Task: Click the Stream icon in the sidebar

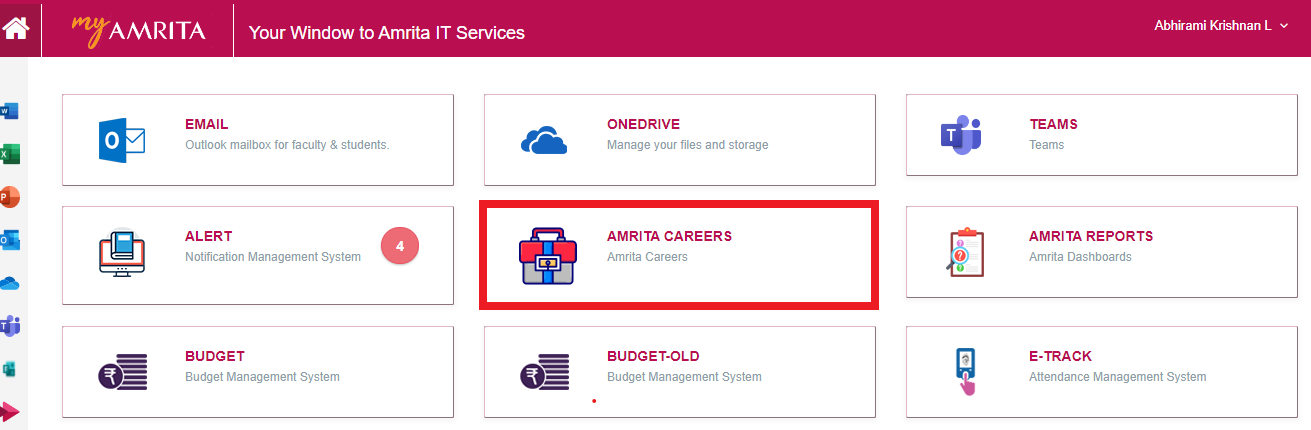Action: point(11,411)
